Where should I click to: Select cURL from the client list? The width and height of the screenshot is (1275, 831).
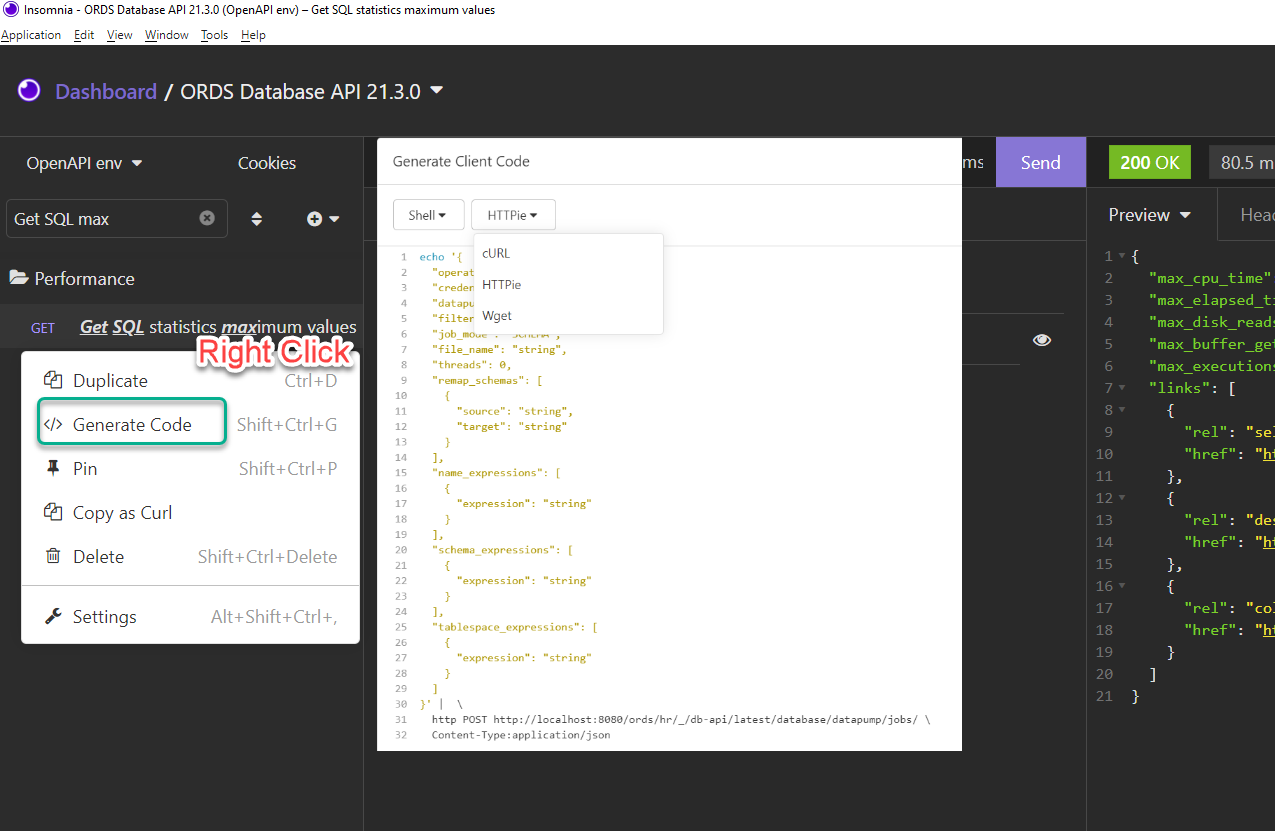point(568,253)
